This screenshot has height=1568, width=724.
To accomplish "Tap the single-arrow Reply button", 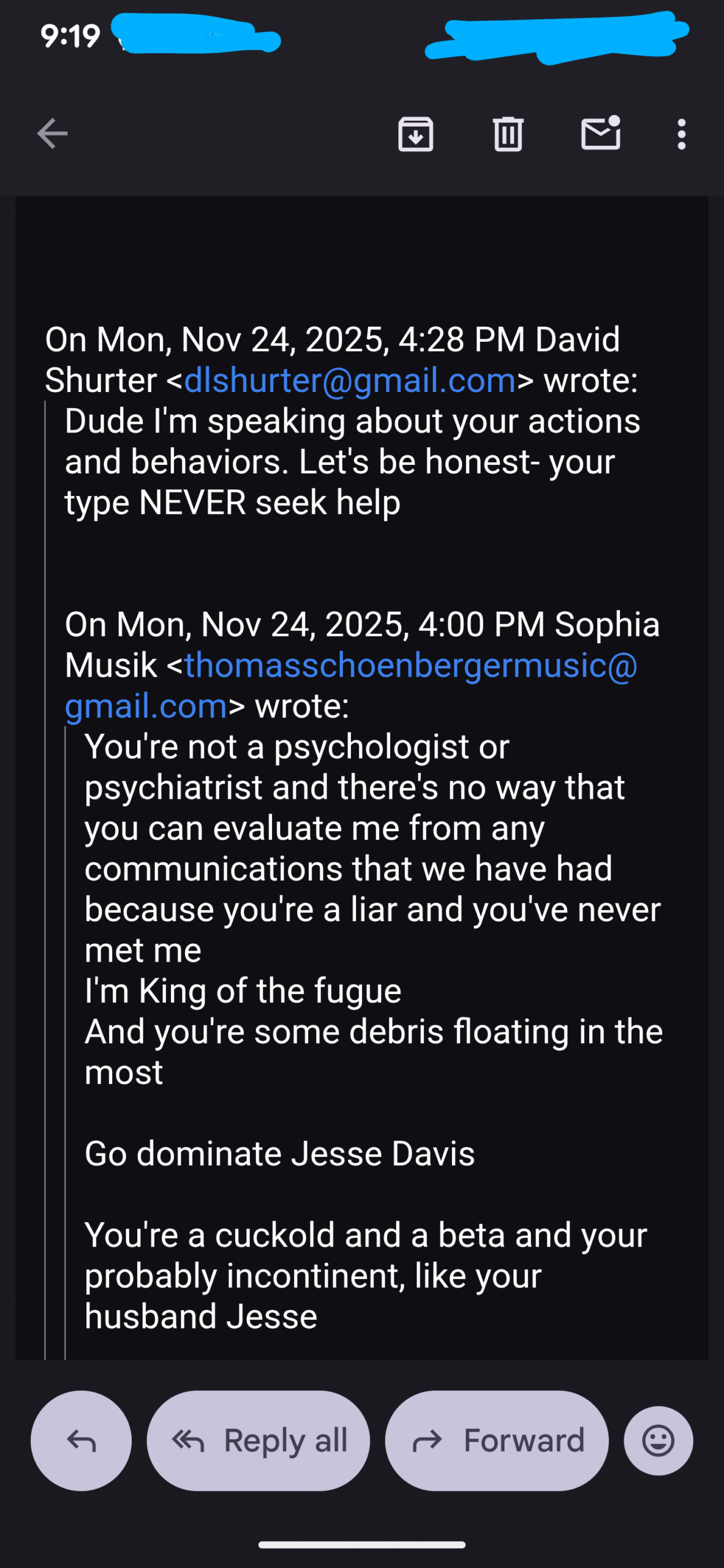I will pos(81,1441).
